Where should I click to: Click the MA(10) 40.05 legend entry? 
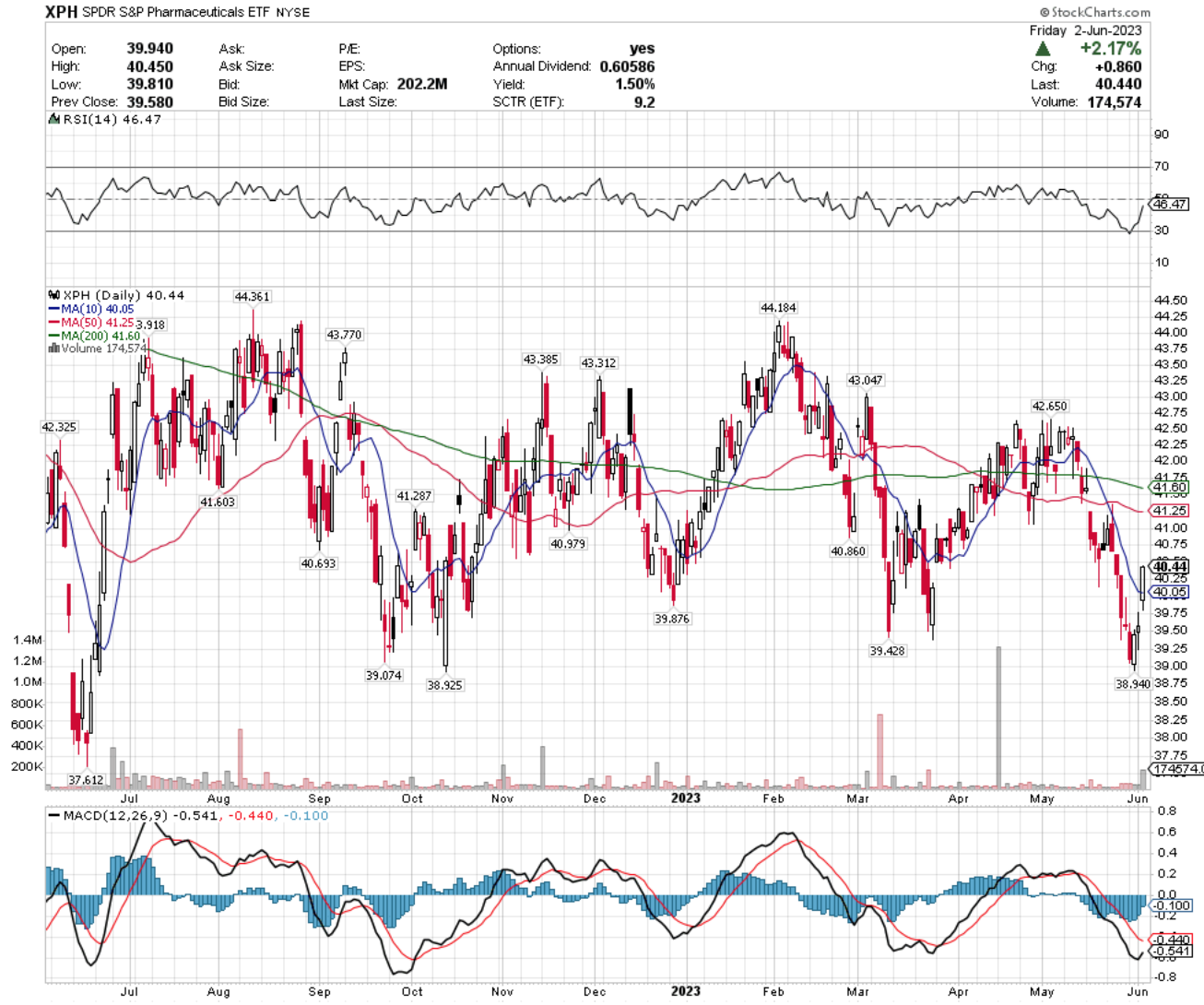click(x=90, y=309)
